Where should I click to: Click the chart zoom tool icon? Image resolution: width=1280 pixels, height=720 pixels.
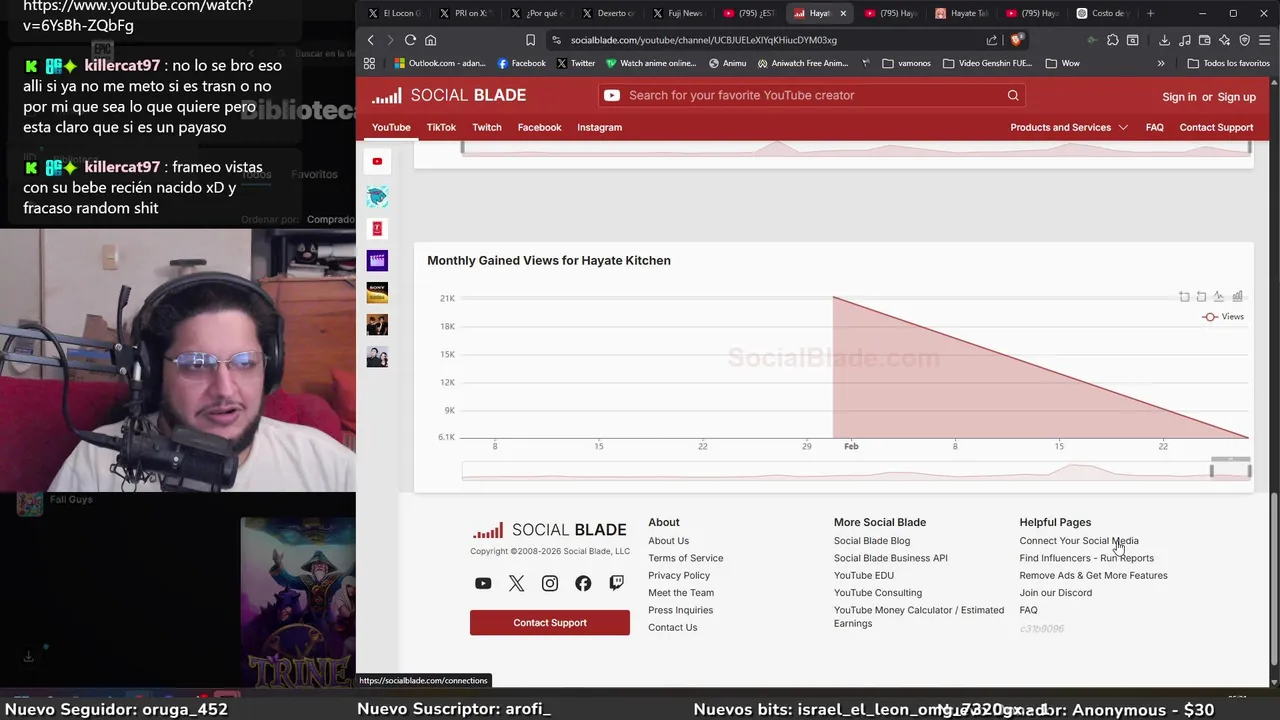[1184, 296]
